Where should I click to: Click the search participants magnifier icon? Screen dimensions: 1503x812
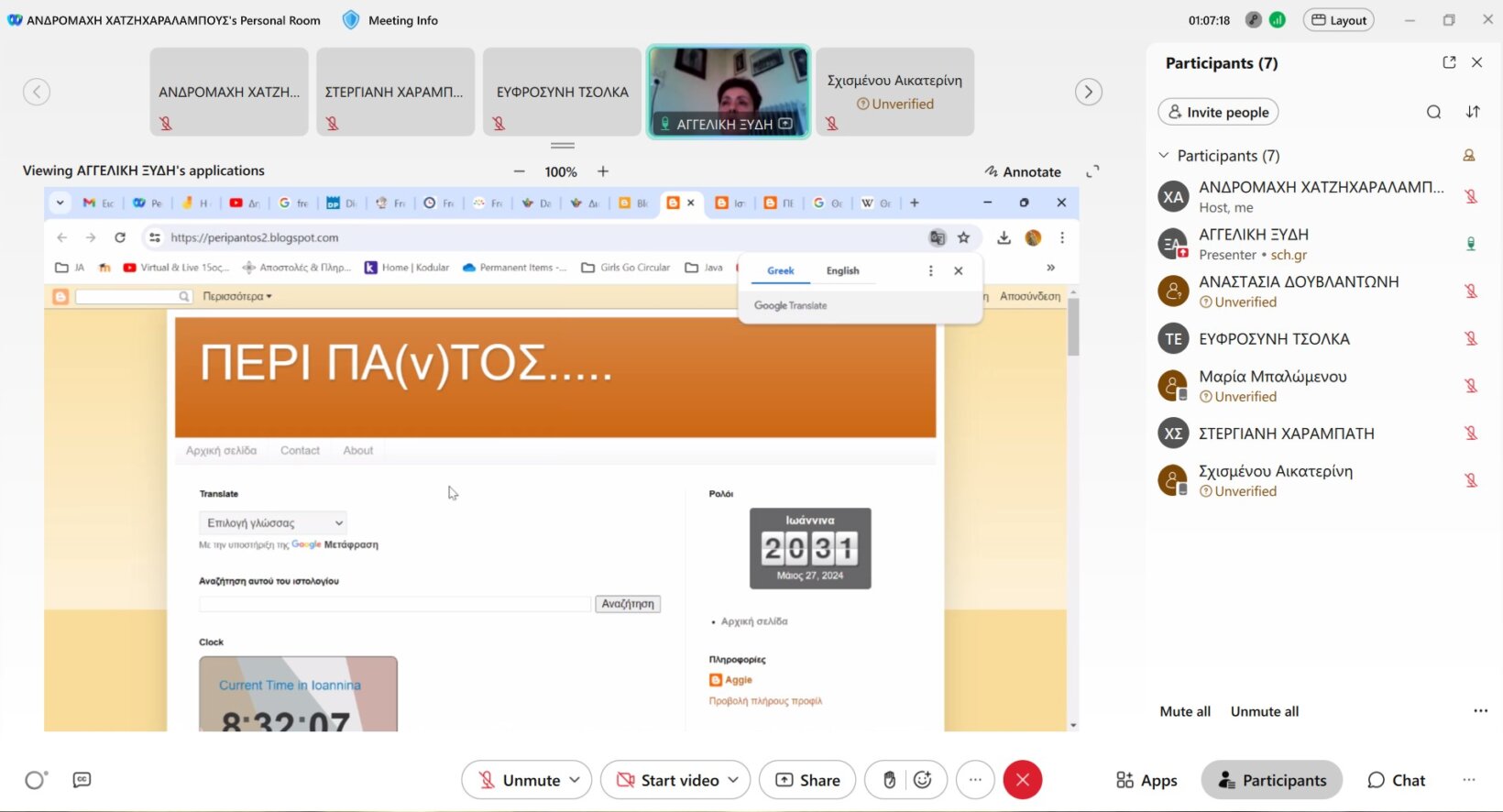coord(1433,112)
